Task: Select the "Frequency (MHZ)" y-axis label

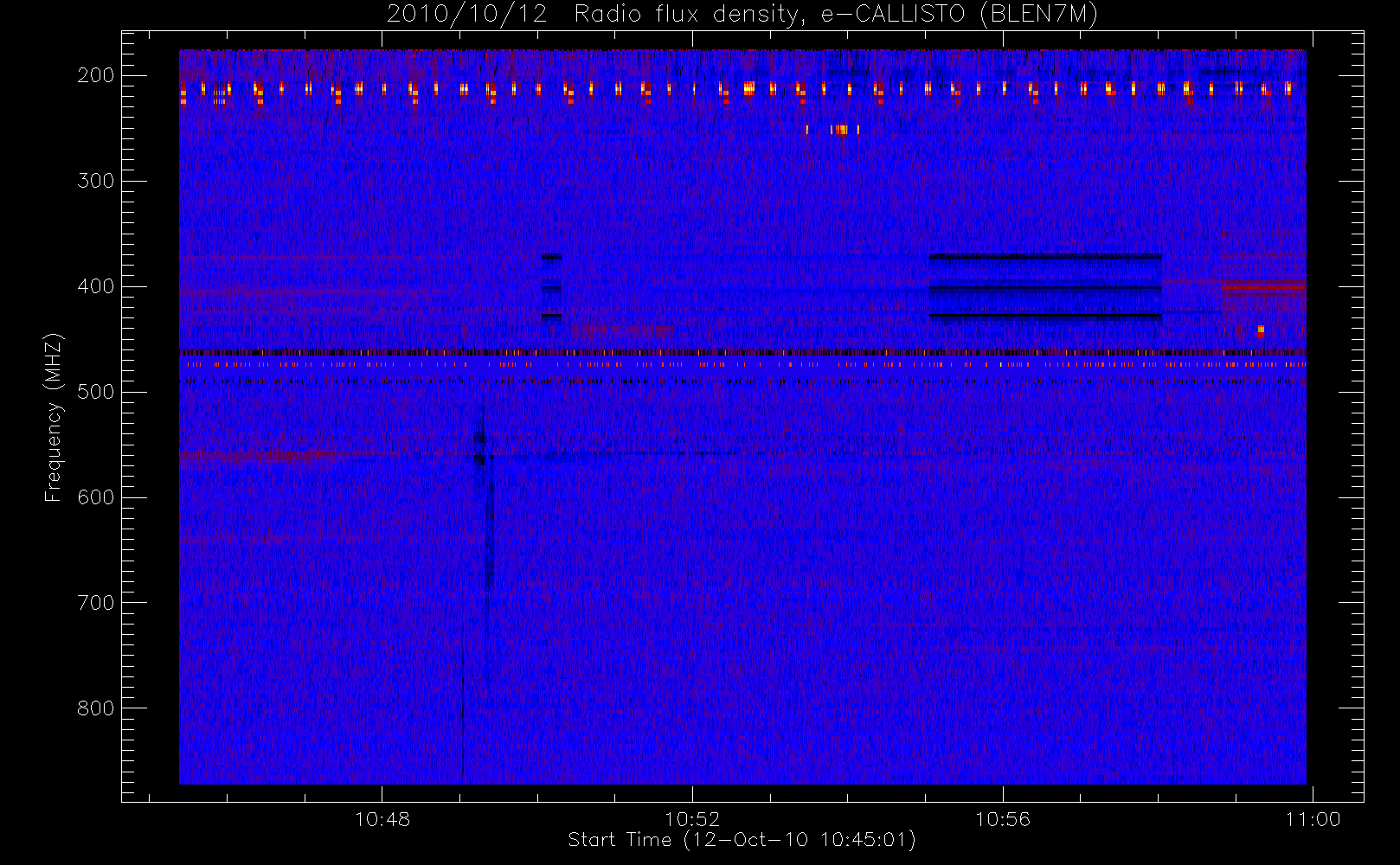Action: [54, 417]
